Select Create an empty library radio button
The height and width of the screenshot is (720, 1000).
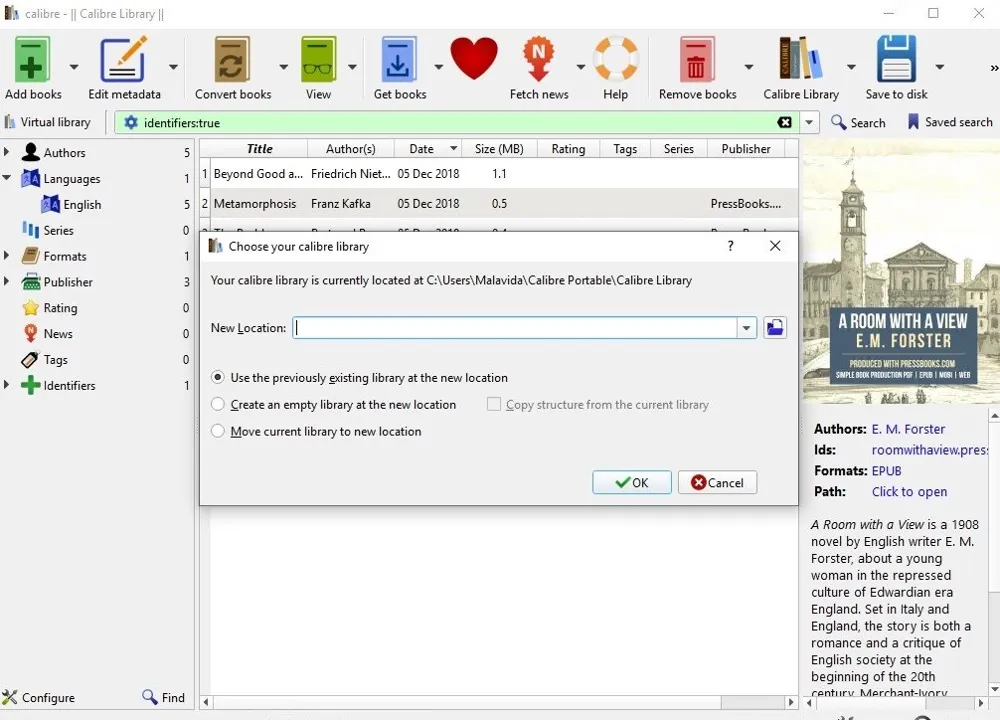pos(217,404)
